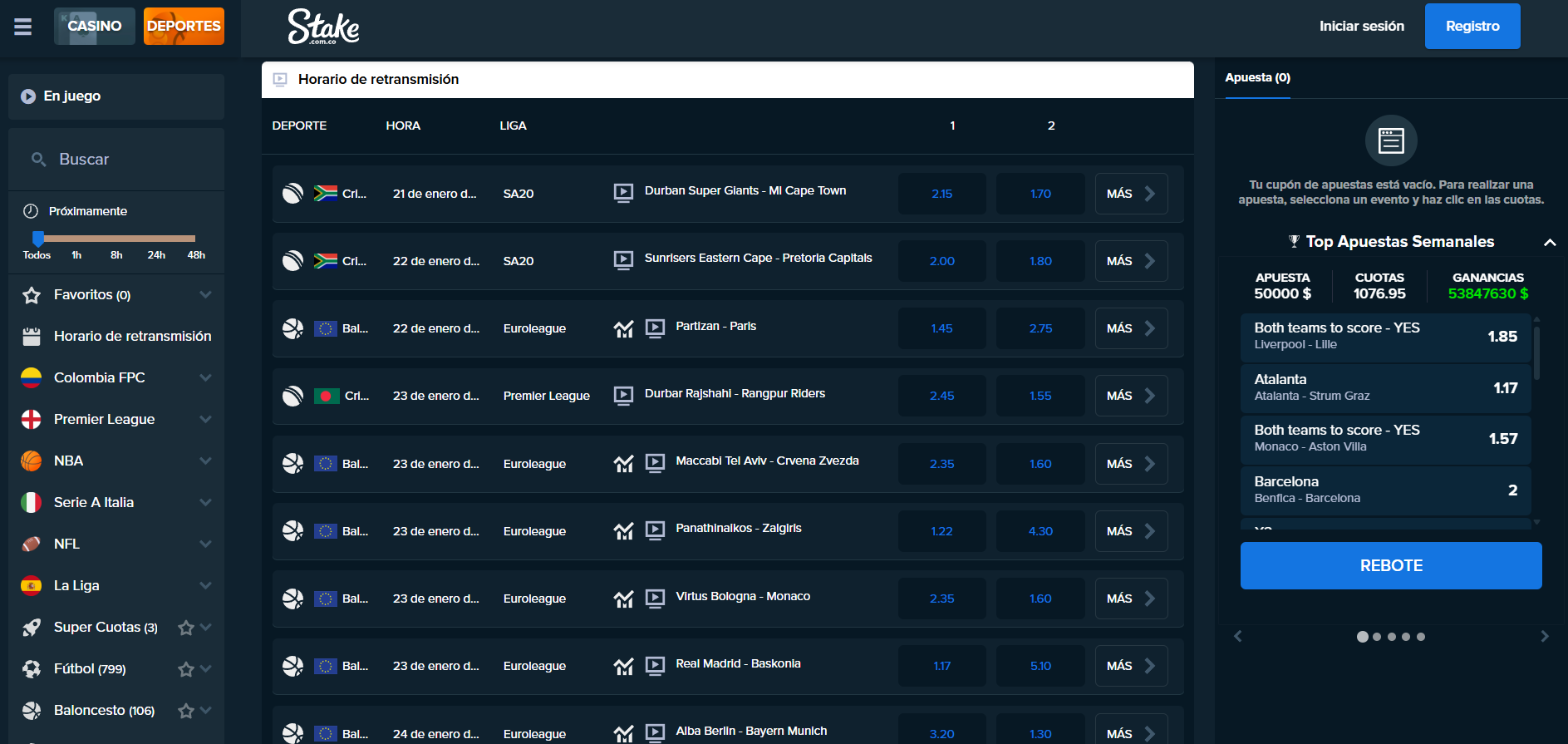Select the first carousel dot indicator
This screenshot has height=744, width=1568.
tap(1363, 637)
